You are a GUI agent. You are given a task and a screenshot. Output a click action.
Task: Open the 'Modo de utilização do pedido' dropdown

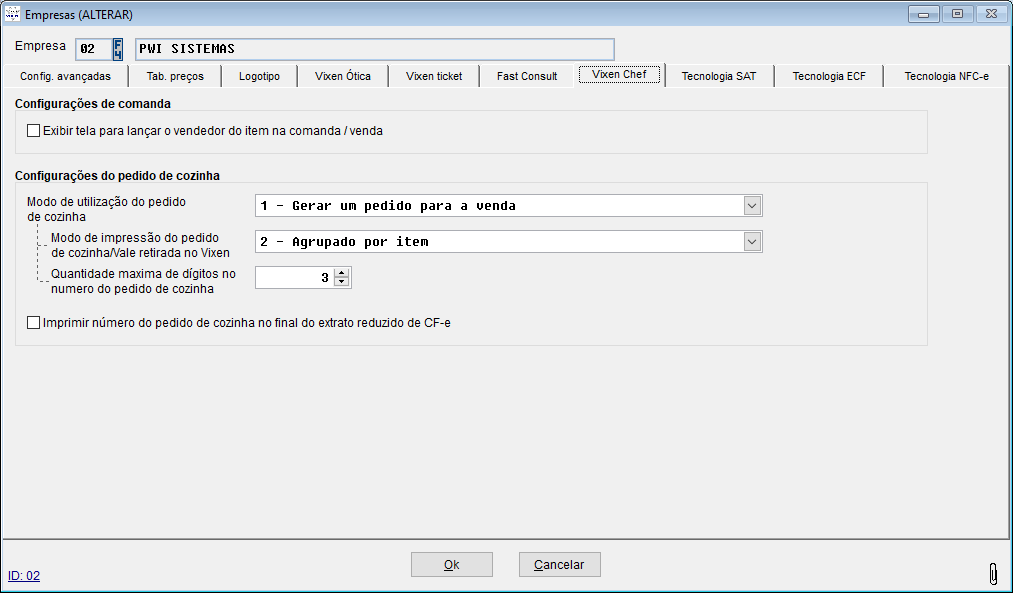click(x=752, y=206)
